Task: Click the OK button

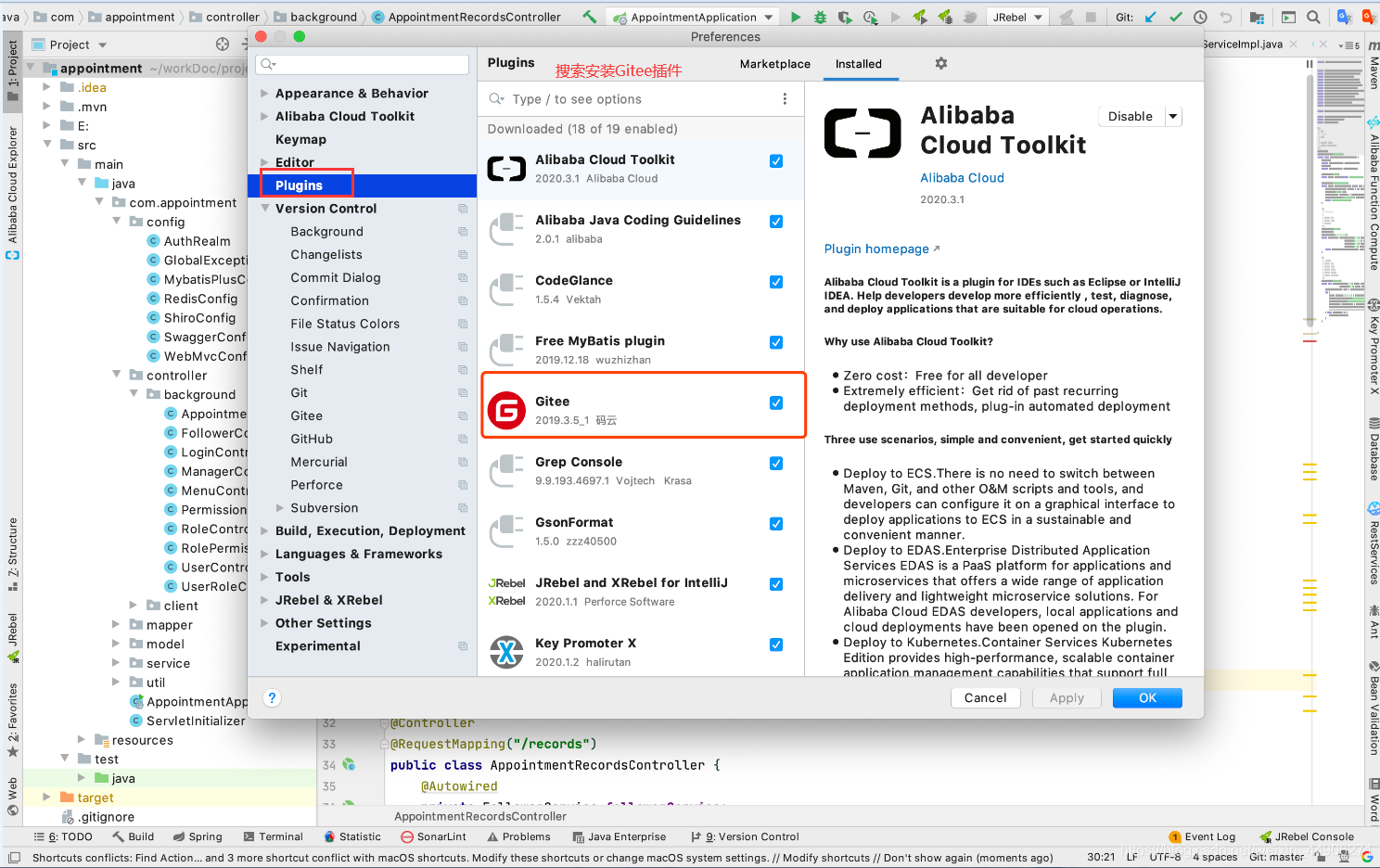Action: [1147, 698]
